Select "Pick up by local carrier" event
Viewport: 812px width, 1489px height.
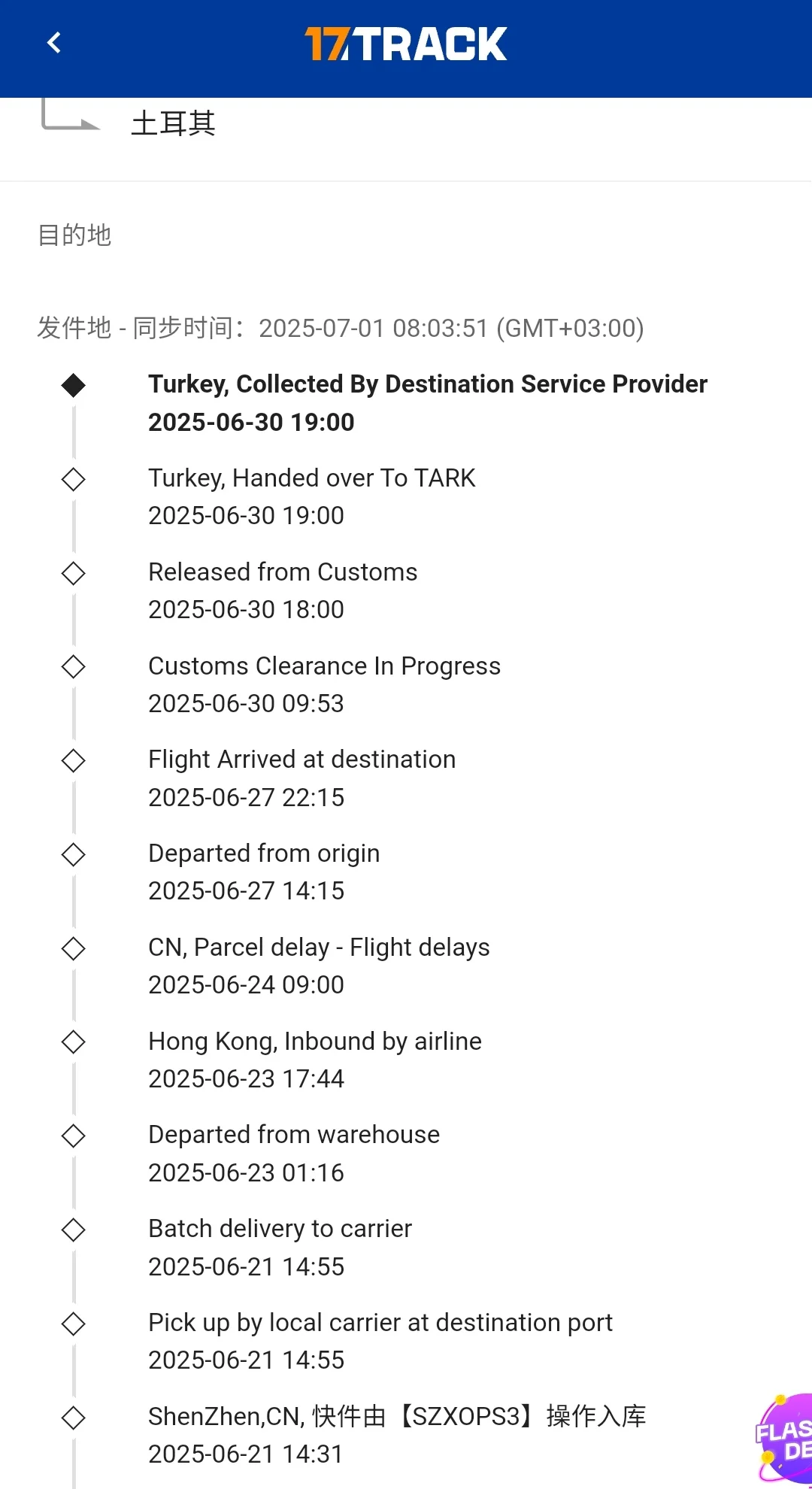point(380,1323)
